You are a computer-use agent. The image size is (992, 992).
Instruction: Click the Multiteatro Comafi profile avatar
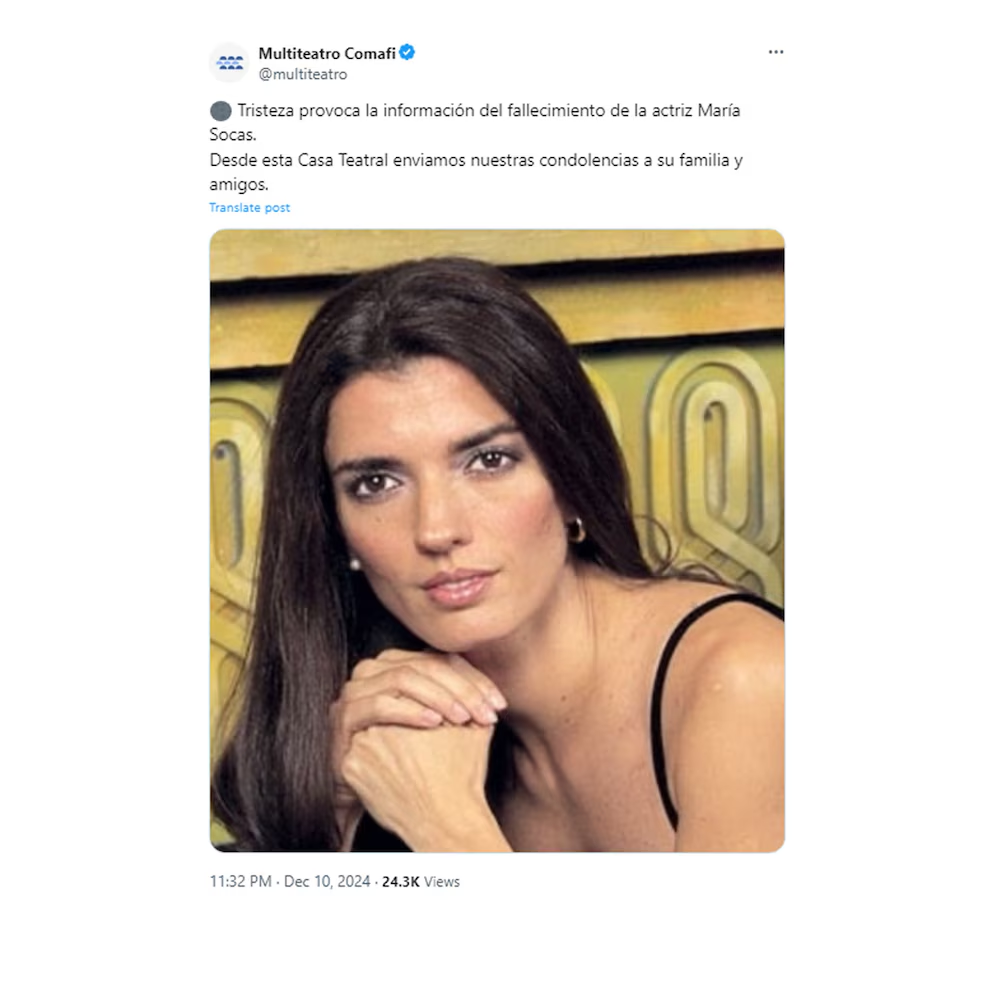(230, 63)
